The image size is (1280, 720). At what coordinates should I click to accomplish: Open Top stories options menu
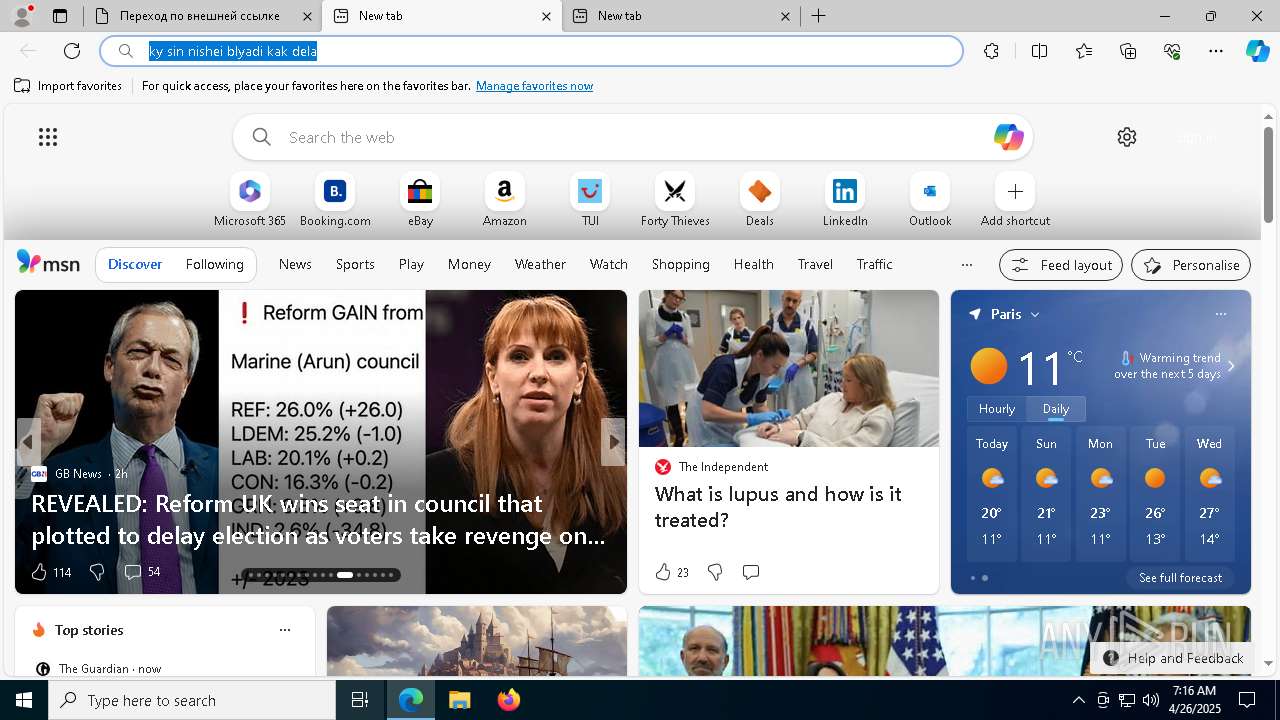click(285, 630)
